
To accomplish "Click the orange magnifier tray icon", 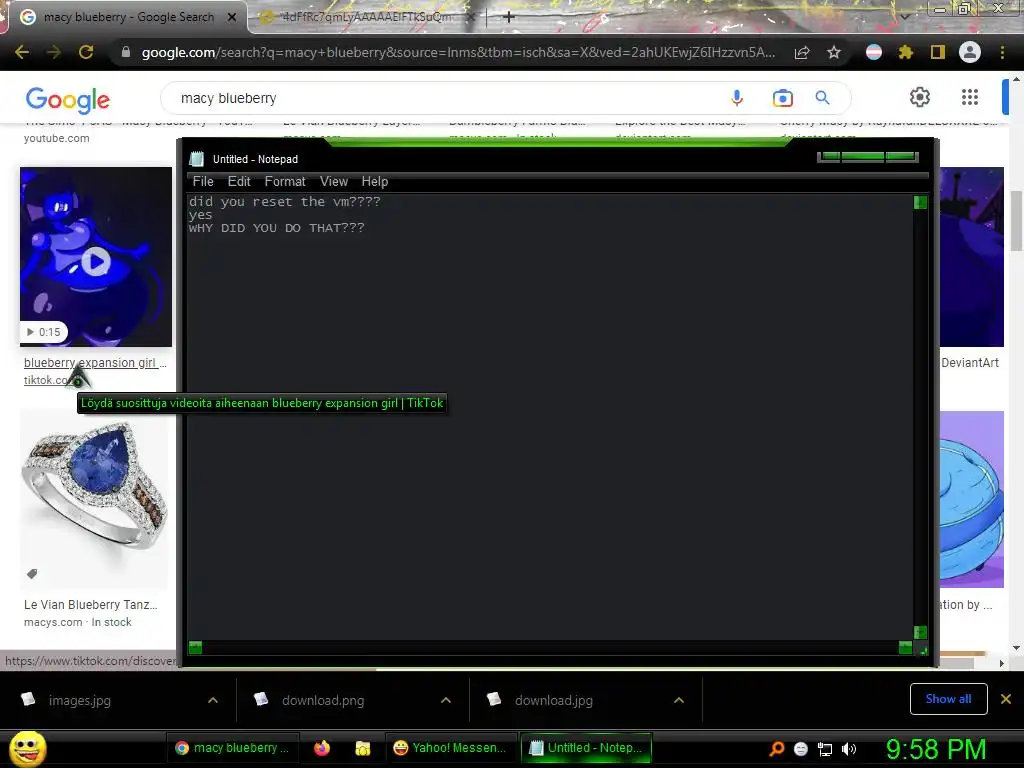I will coord(776,748).
